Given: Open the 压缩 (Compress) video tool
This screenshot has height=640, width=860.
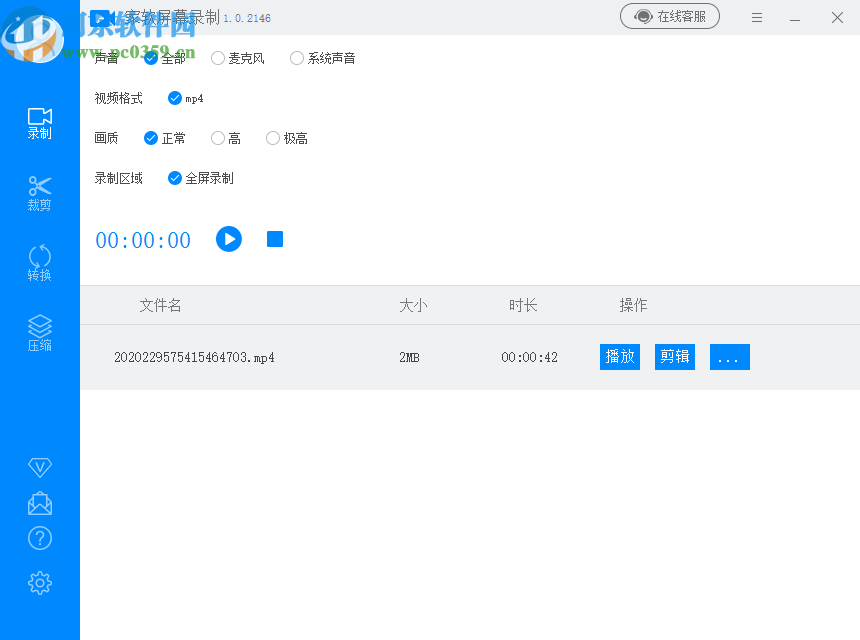Looking at the screenshot, I should pos(39,330).
